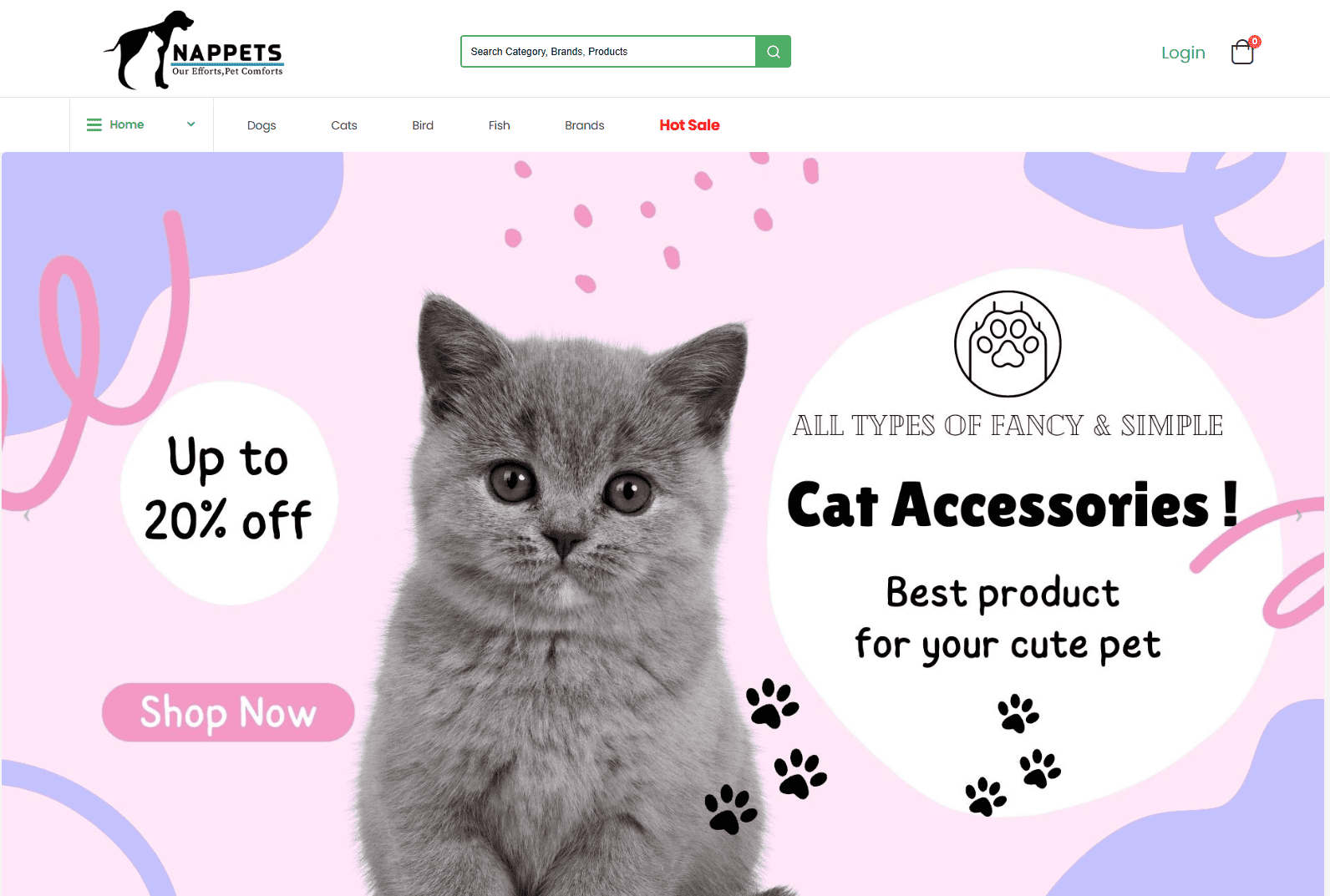
Task: Focus the Search Category, Brands, Products field
Action: point(608,52)
